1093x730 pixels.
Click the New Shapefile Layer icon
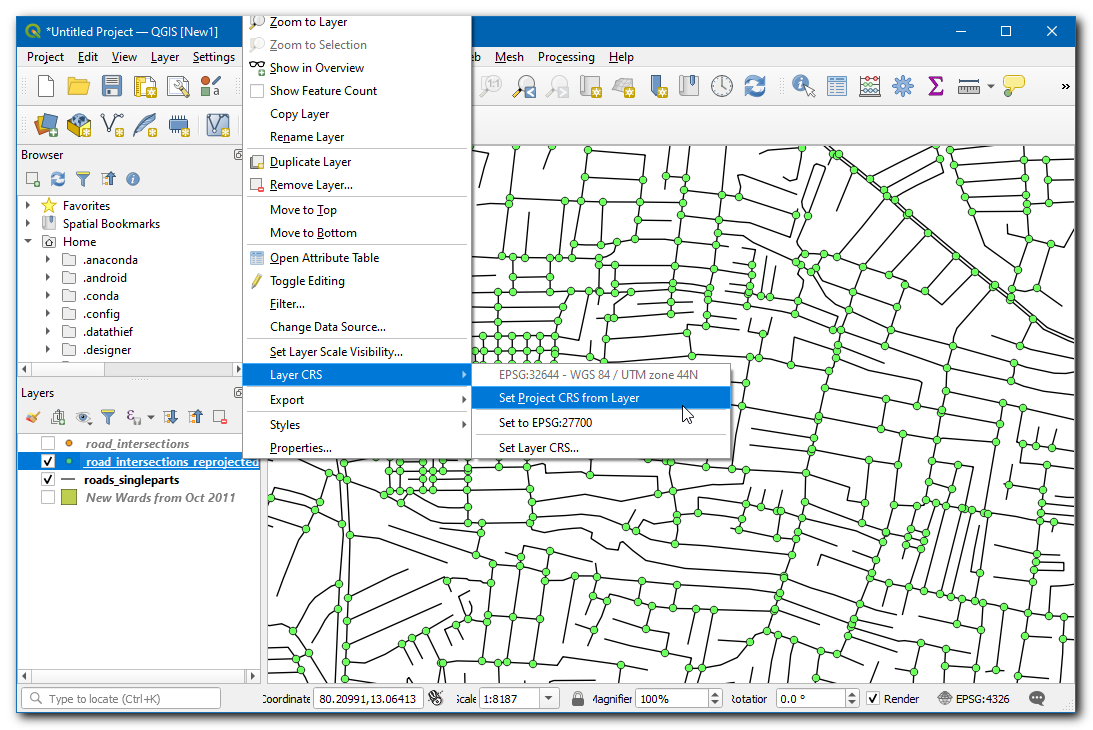[x=114, y=125]
